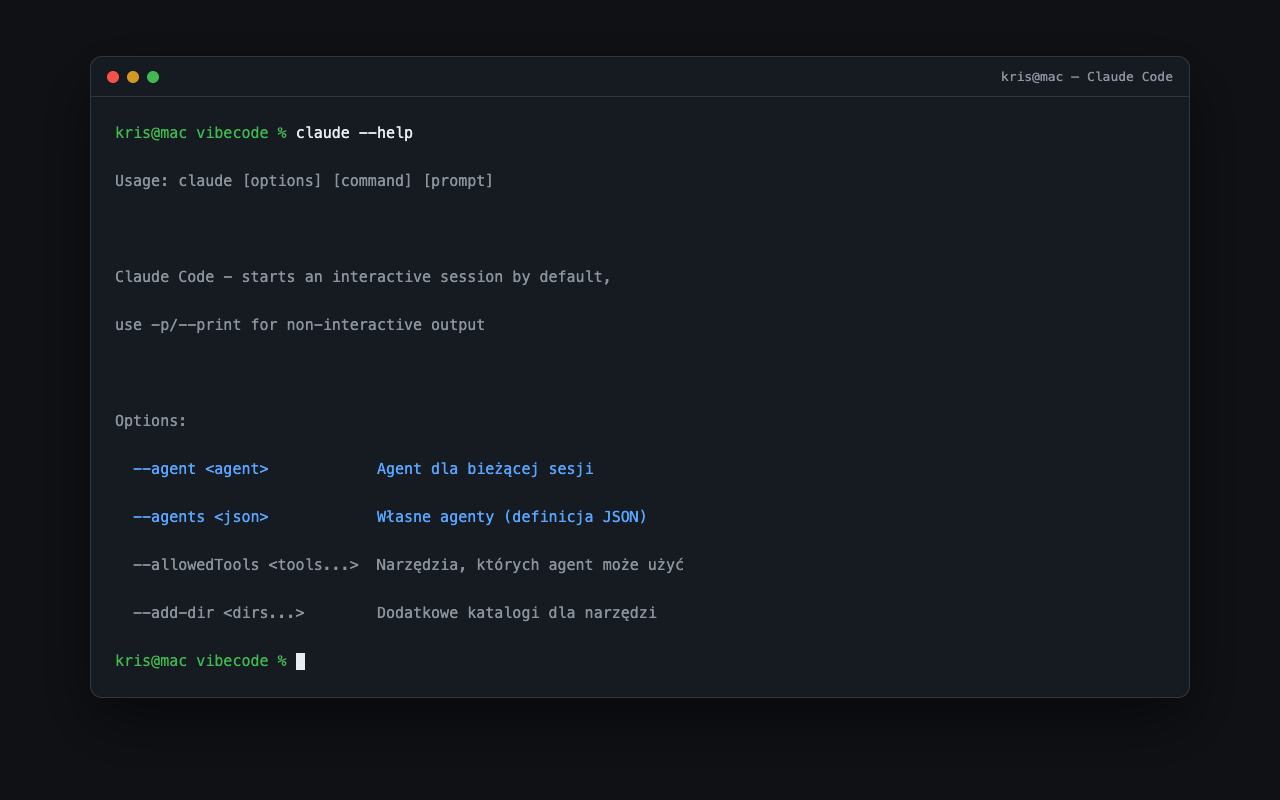Click the '--allowedTools <tools...>' option
The height and width of the screenshot is (800, 1280).
pyautogui.click(x=246, y=565)
